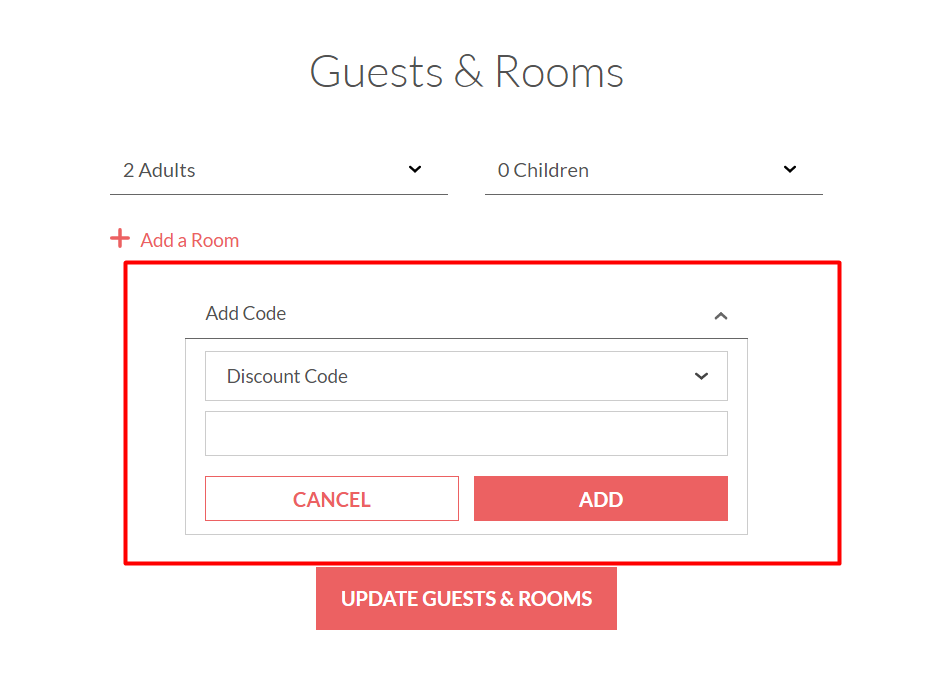Click the Guests & Rooms heading
This screenshot has width=931, height=674.
coord(466,71)
